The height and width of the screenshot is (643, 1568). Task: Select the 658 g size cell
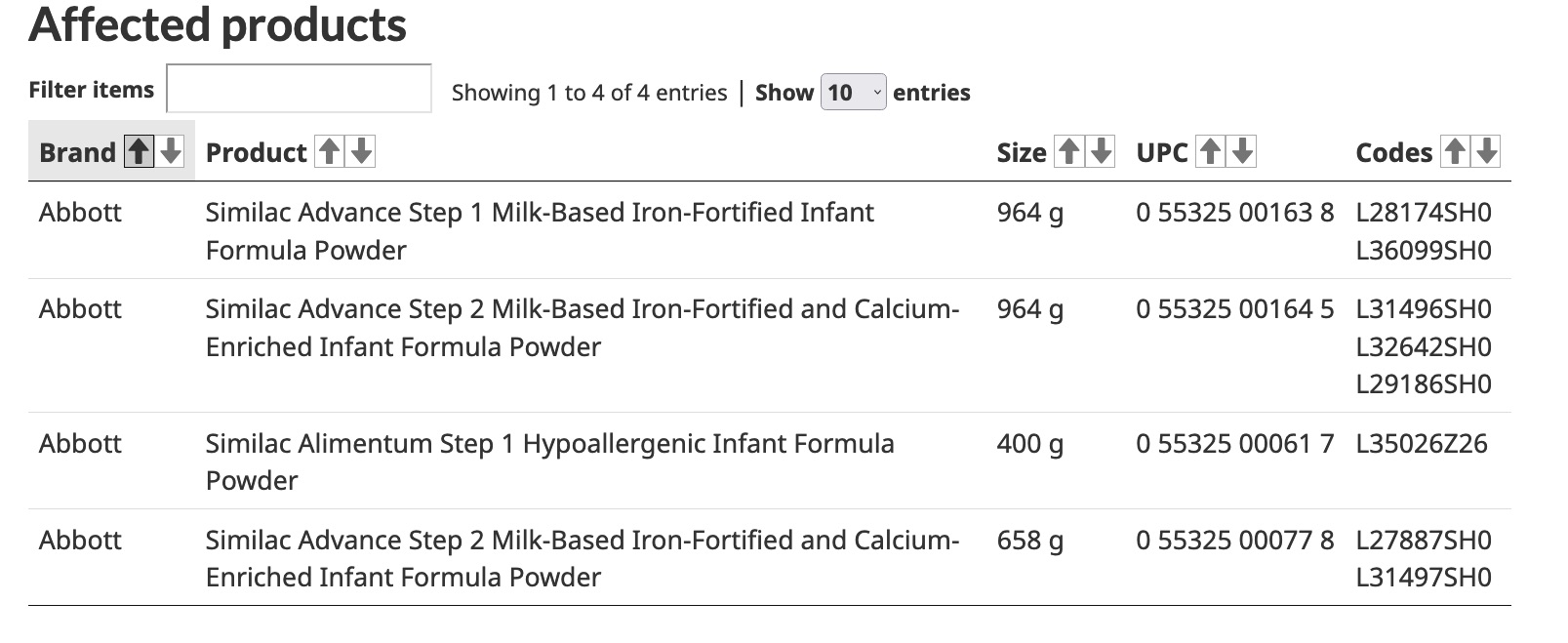click(1029, 540)
